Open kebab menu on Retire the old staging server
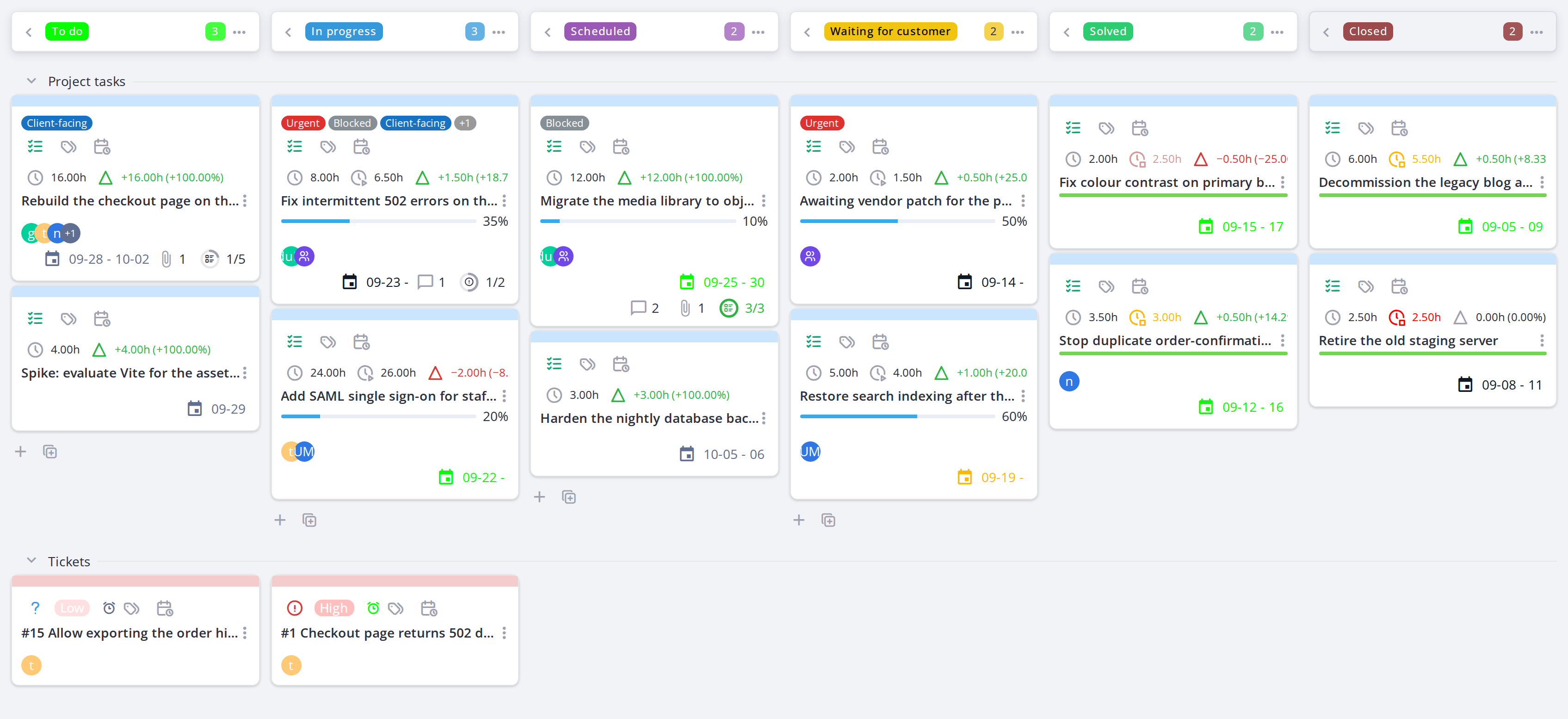Screen dimensions: 1568x719 coord(1542,341)
